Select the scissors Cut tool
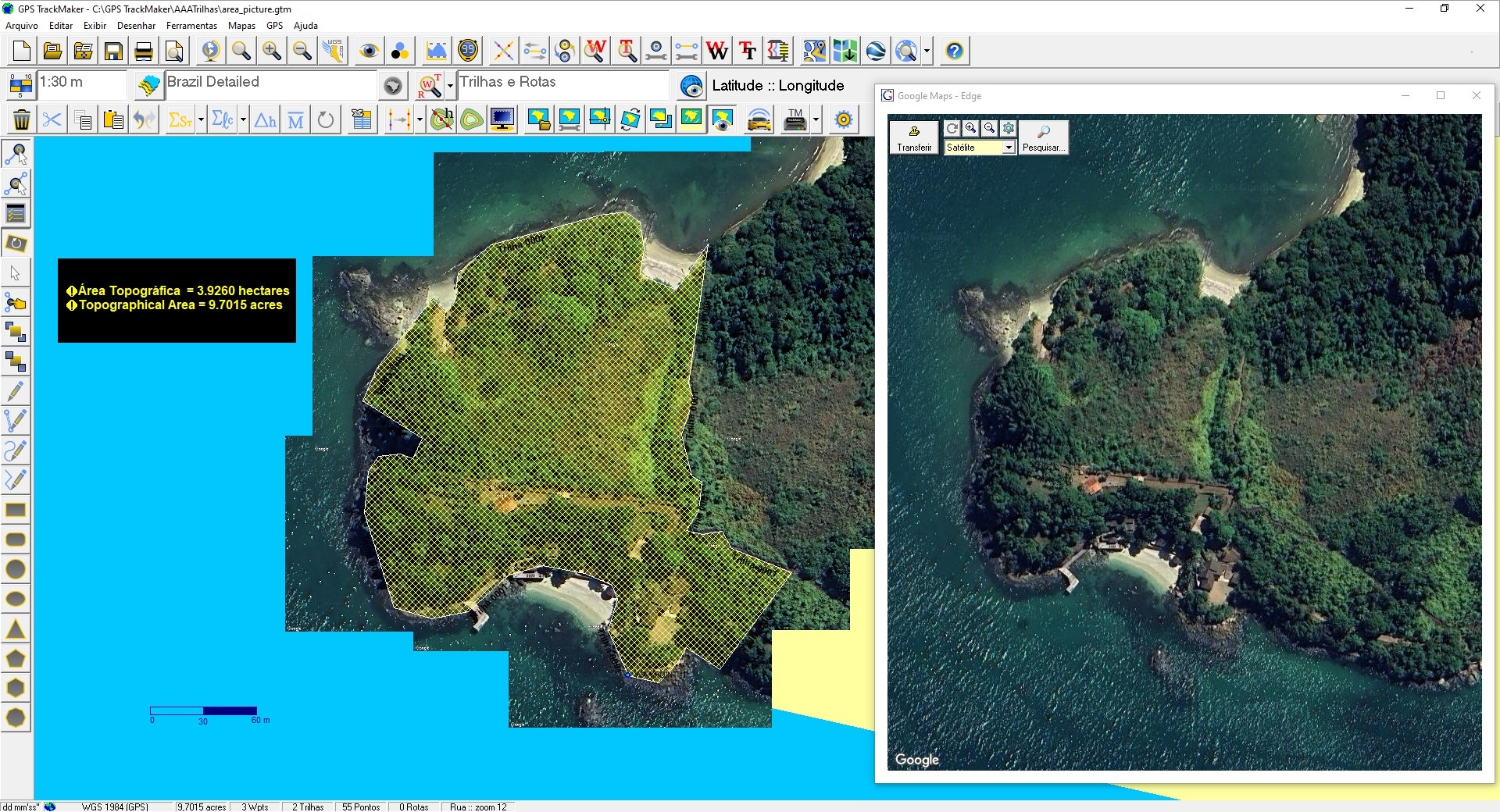 pyautogui.click(x=52, y=120)
